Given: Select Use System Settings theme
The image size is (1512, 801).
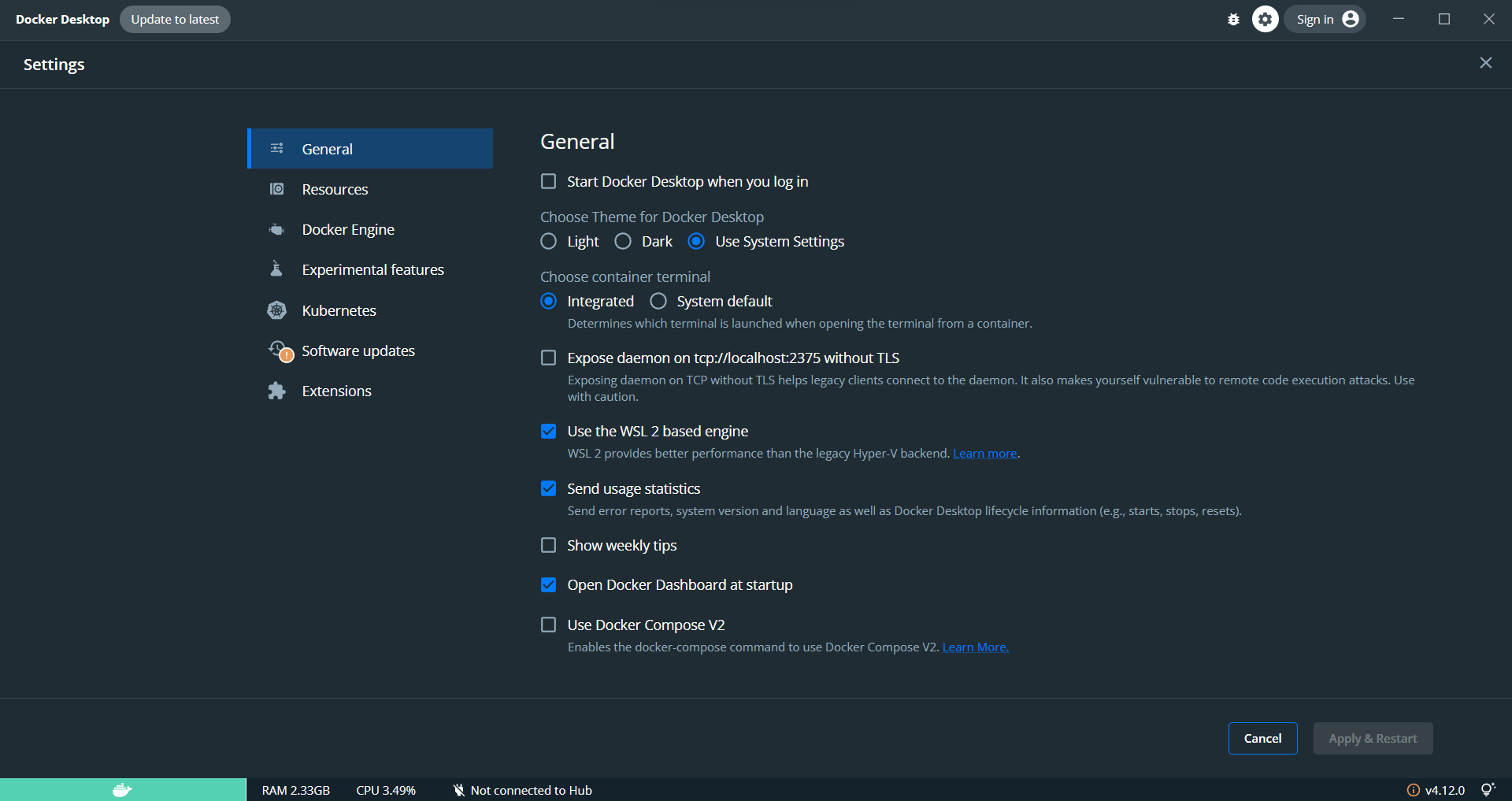Looking at the screenshot, I should click(x=696, y=241).
